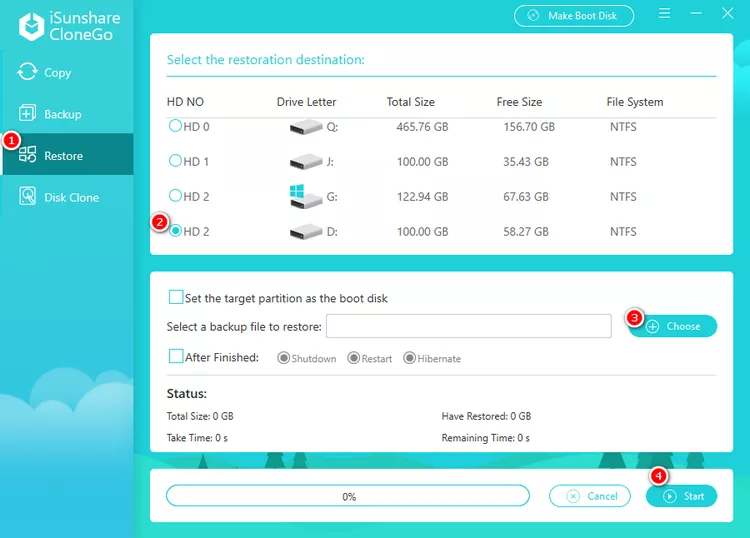The height and width of the screenshot is (538, 750).
Task: Click the plus icon on Choose button
Action: tap(652, 327)
